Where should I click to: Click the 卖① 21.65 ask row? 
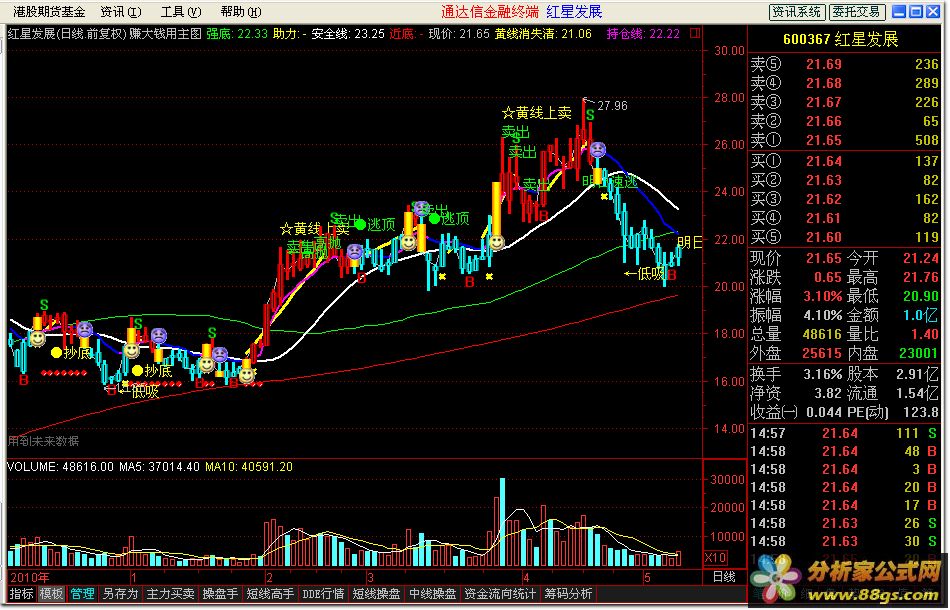click(x=845, y=140)
